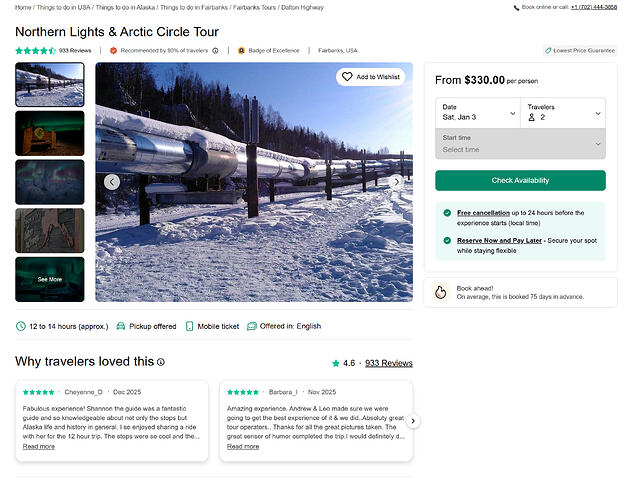Click the info icon next to traveler recommendation
The height and width of the screenshot is (481, 624).
coord(215,50)
